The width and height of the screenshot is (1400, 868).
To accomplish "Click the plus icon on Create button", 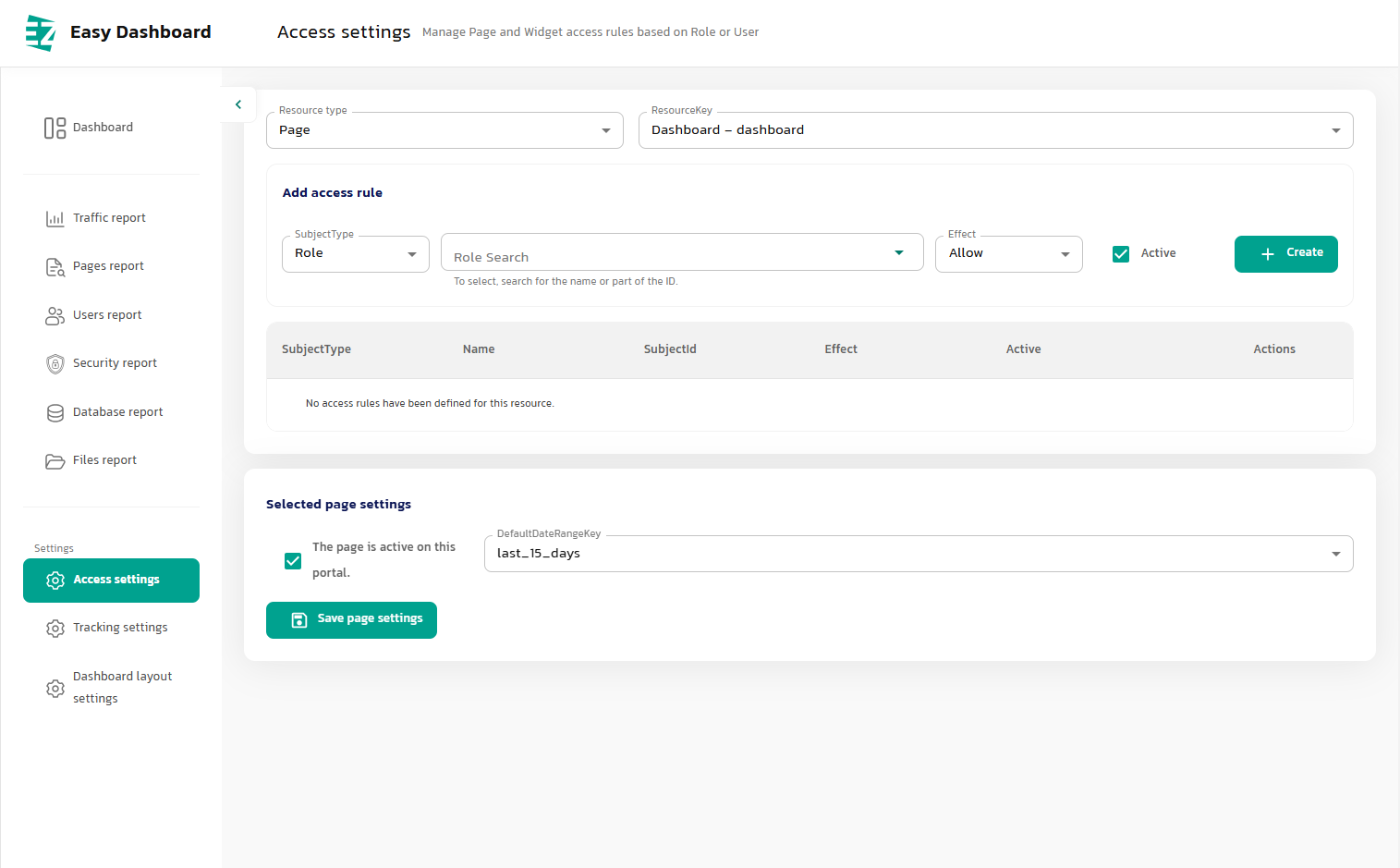I will coord(1267,253).
